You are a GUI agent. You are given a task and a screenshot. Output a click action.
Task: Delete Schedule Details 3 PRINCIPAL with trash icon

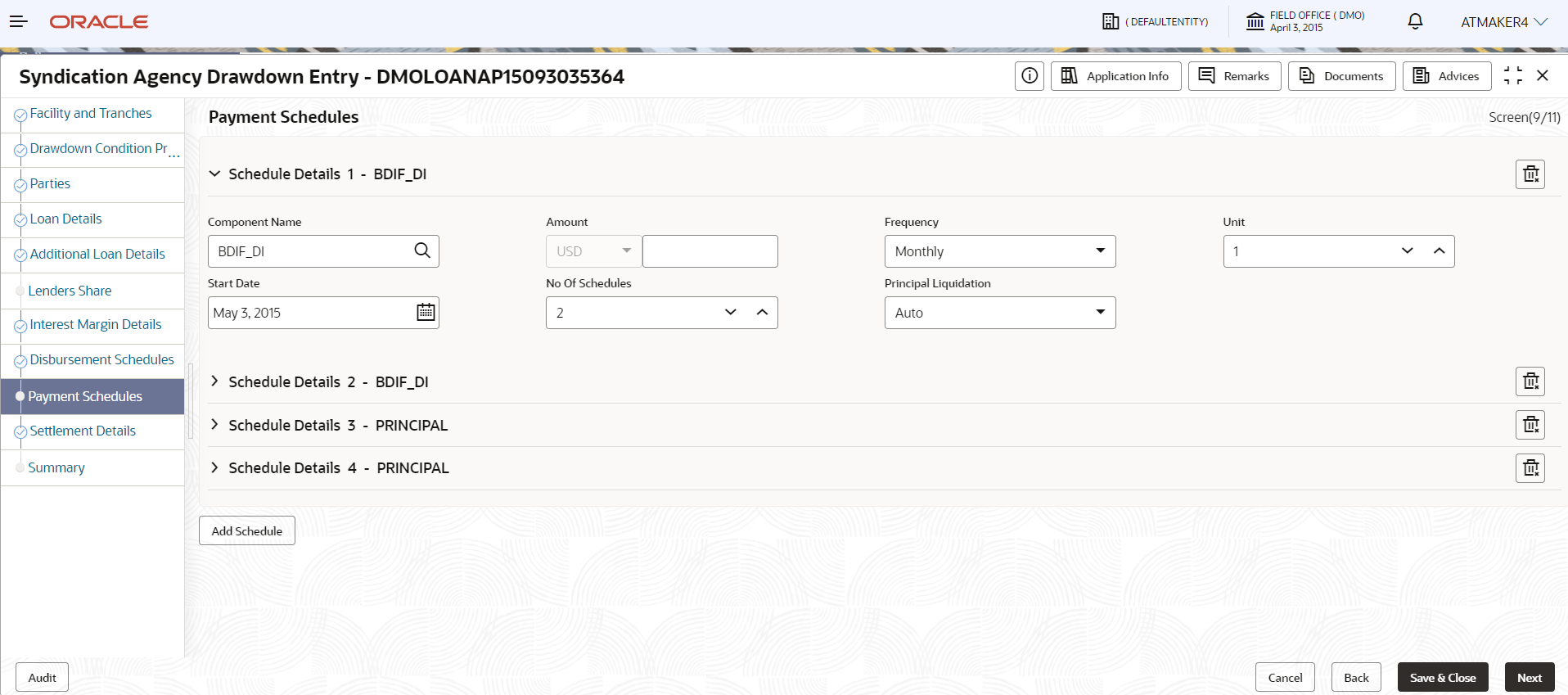tap(1530, 425)
